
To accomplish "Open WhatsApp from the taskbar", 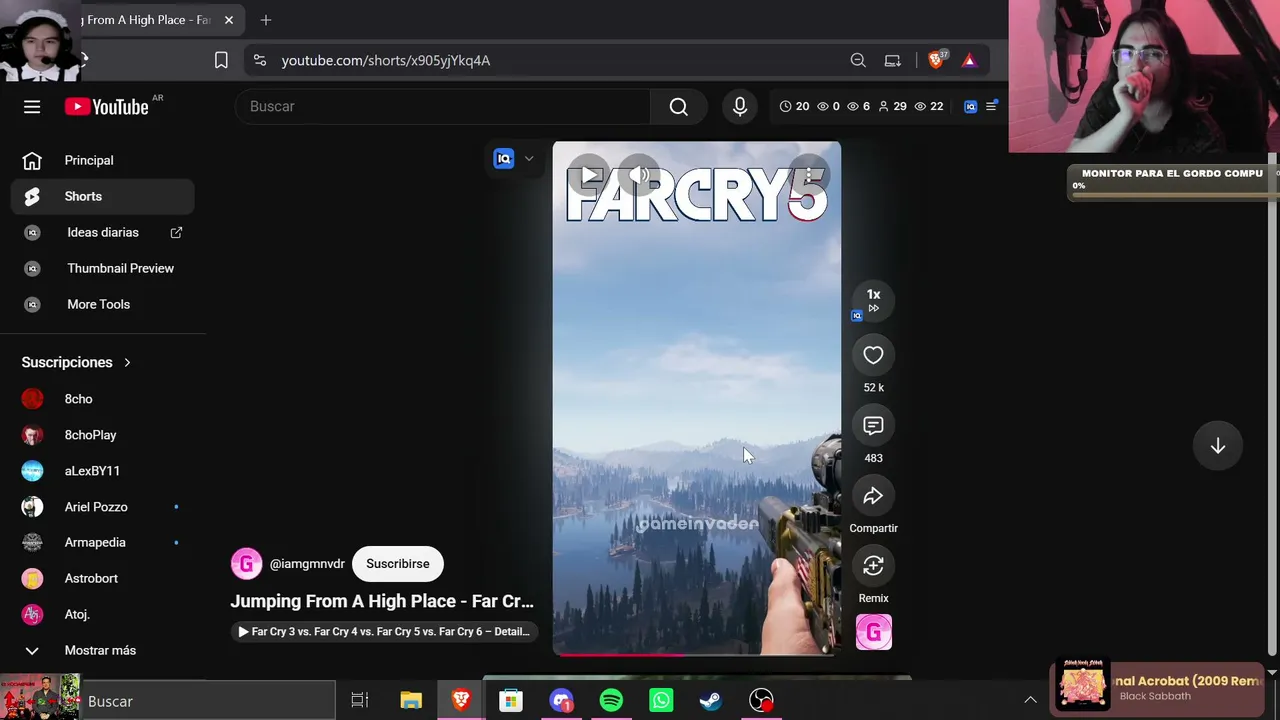I will [x=661, y=701].
